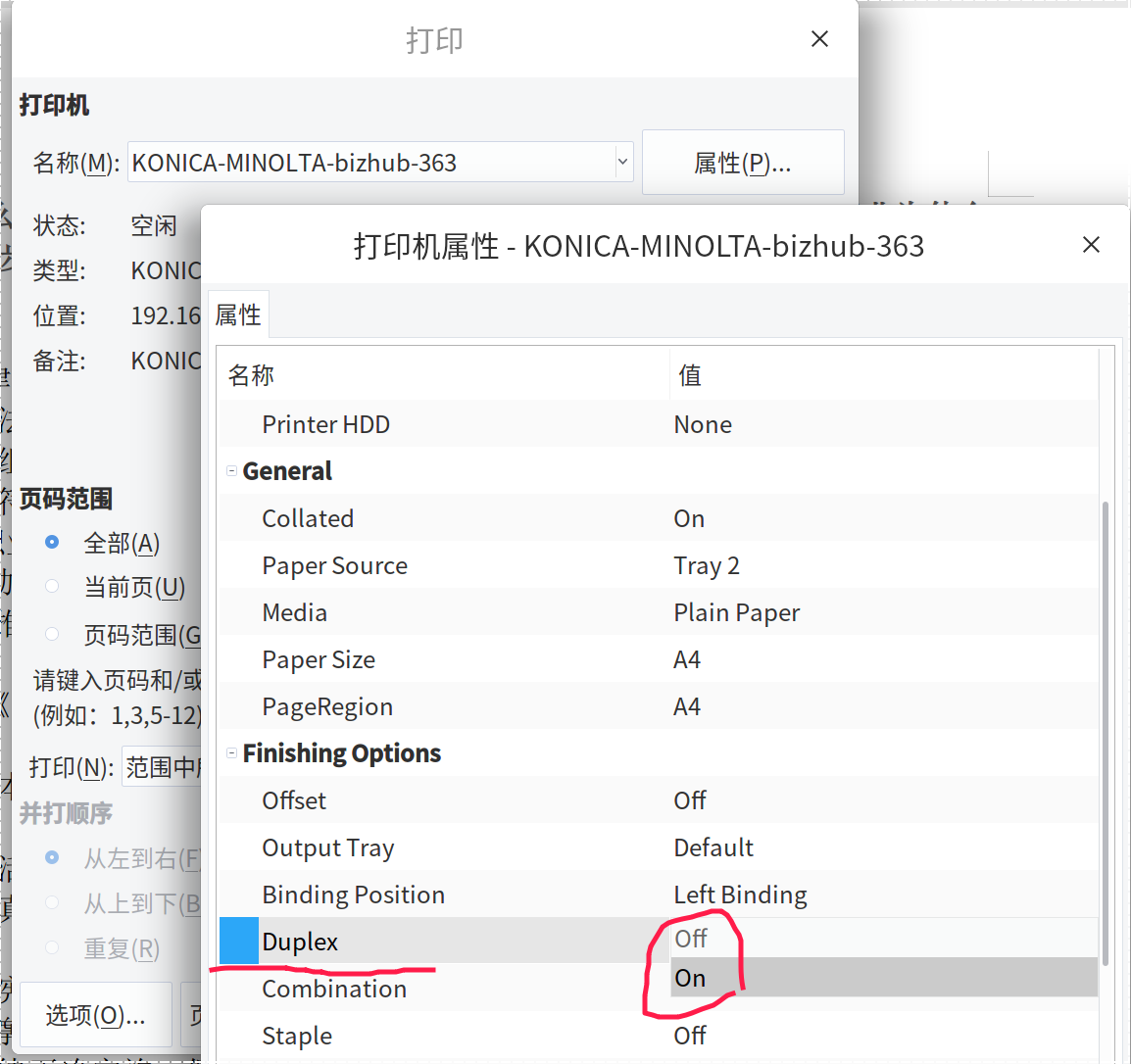Click the 选项(O)... button
The height and width of the screenshot is (1064, 1131).
click(x=96, y=1015)
